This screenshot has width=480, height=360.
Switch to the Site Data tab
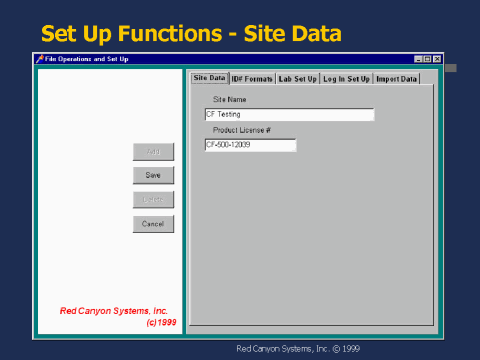coord(210,78)
